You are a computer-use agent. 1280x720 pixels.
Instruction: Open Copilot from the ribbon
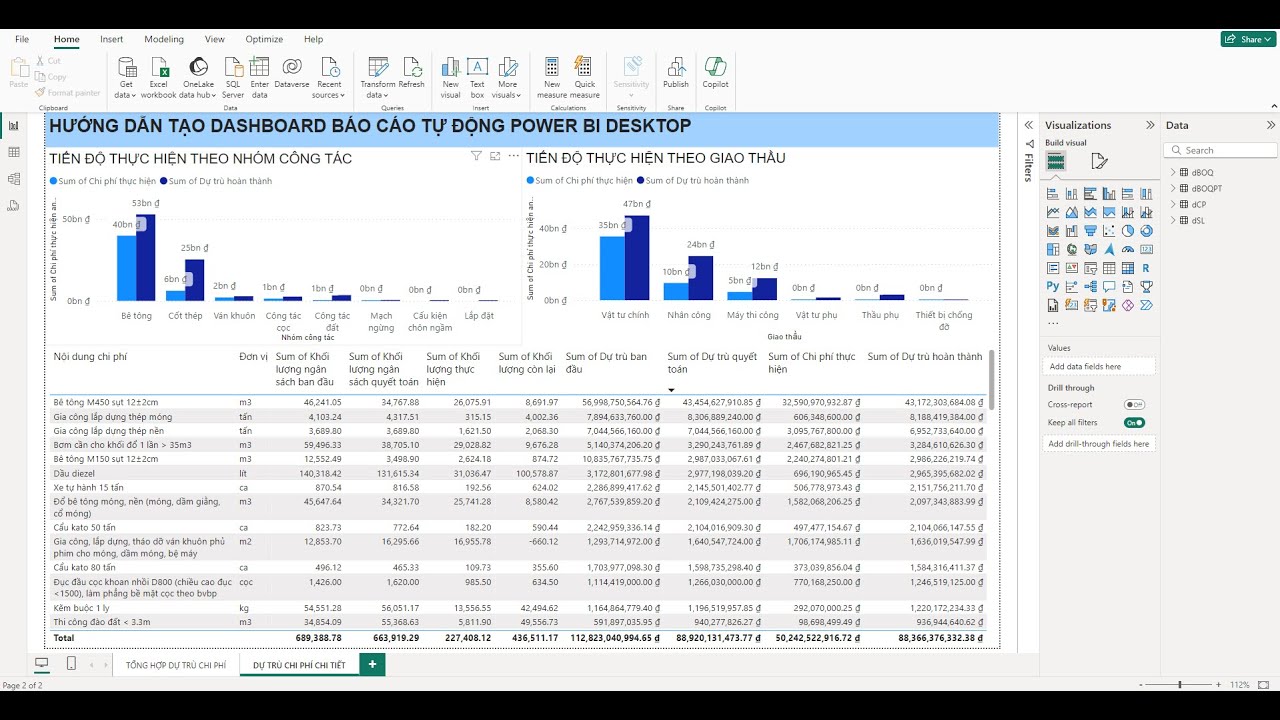tap(716, 72)
